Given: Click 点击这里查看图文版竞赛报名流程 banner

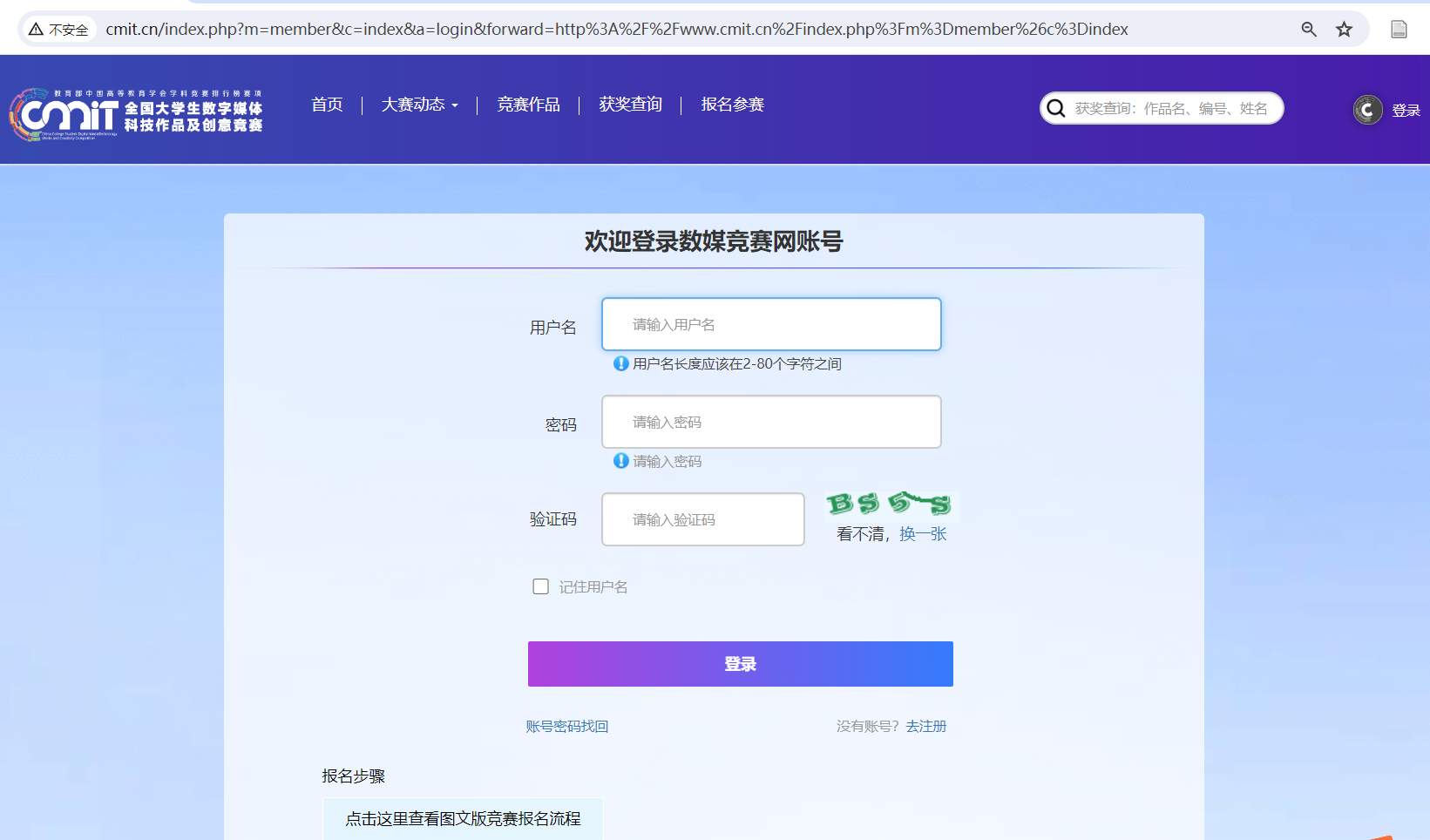Looking at the screenshot, I should coord(463,818).
